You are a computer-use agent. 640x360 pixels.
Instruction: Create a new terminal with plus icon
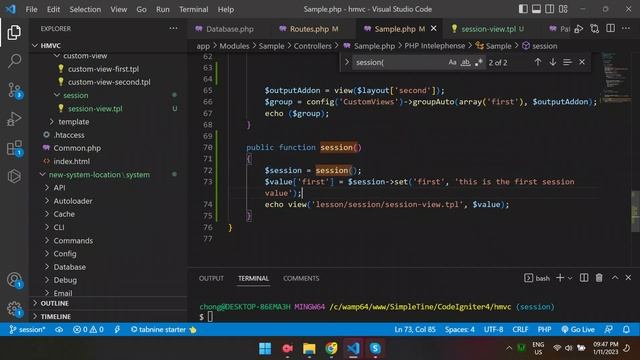coord(560,278)
